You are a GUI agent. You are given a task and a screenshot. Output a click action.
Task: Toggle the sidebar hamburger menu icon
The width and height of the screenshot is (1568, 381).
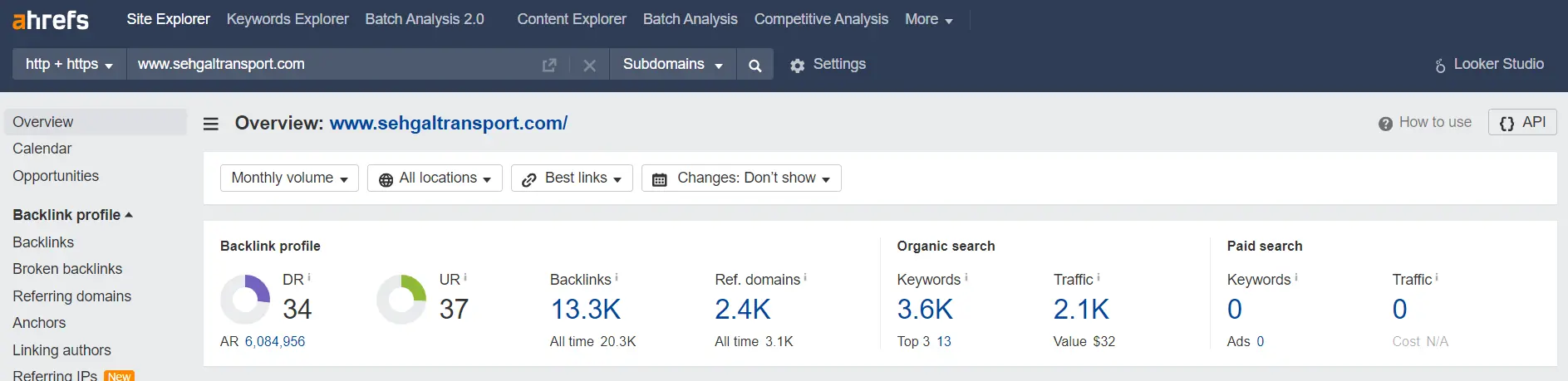(x=211, y=124)
